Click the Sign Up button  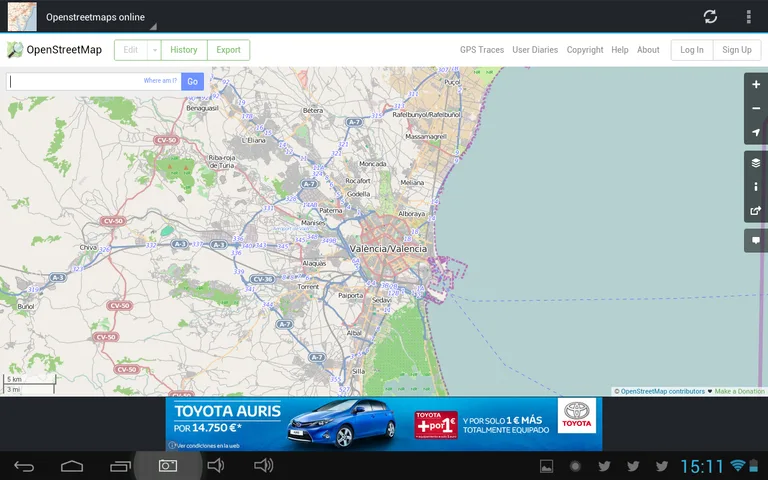coord(737,50)
